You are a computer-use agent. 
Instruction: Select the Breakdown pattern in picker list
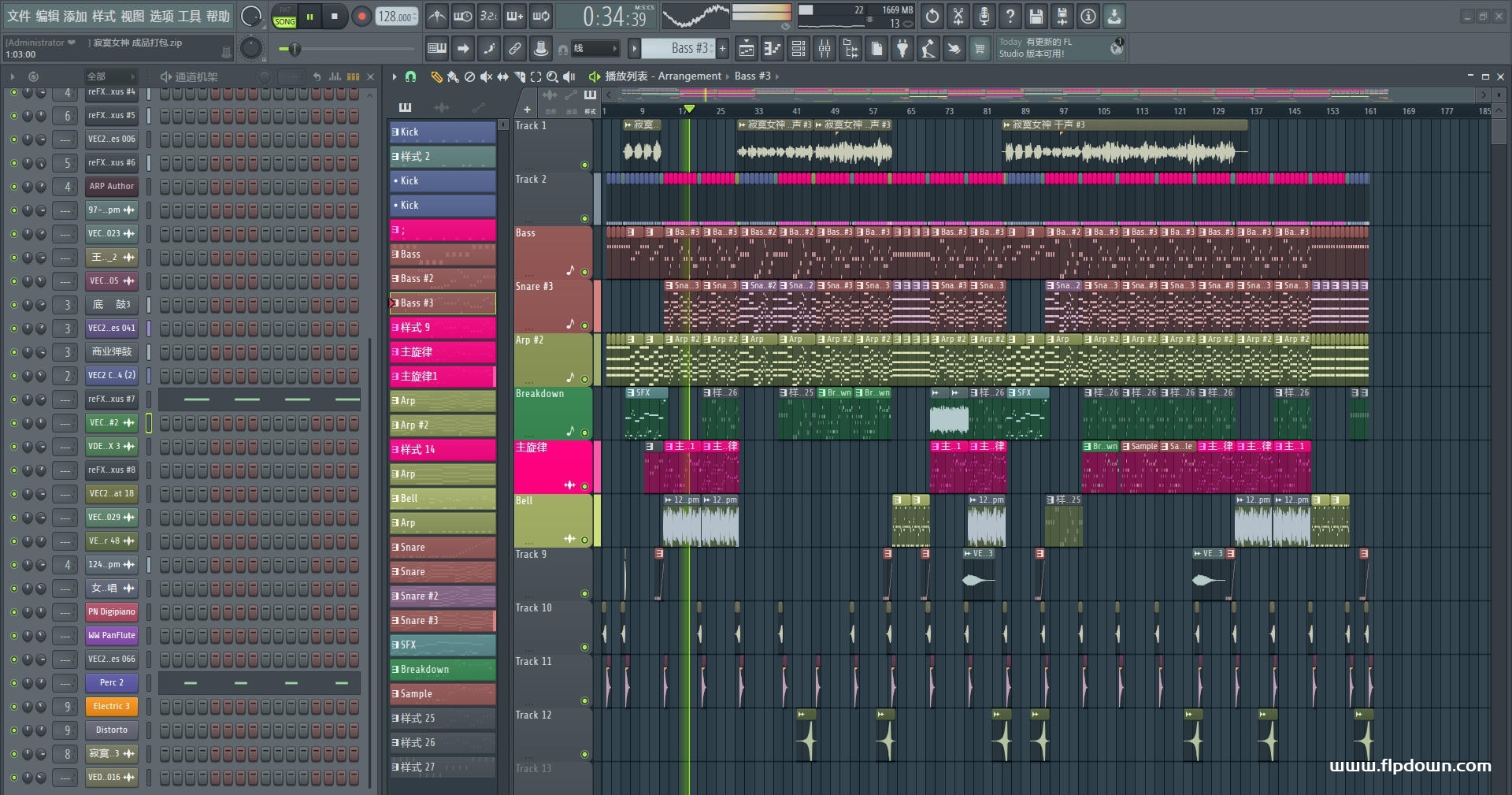pyautogui.click(x=442, y=670)
